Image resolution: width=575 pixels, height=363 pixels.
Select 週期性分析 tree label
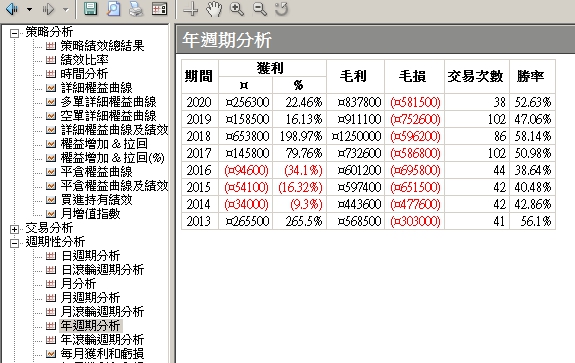pyautogui.click(x=55, y=242)
